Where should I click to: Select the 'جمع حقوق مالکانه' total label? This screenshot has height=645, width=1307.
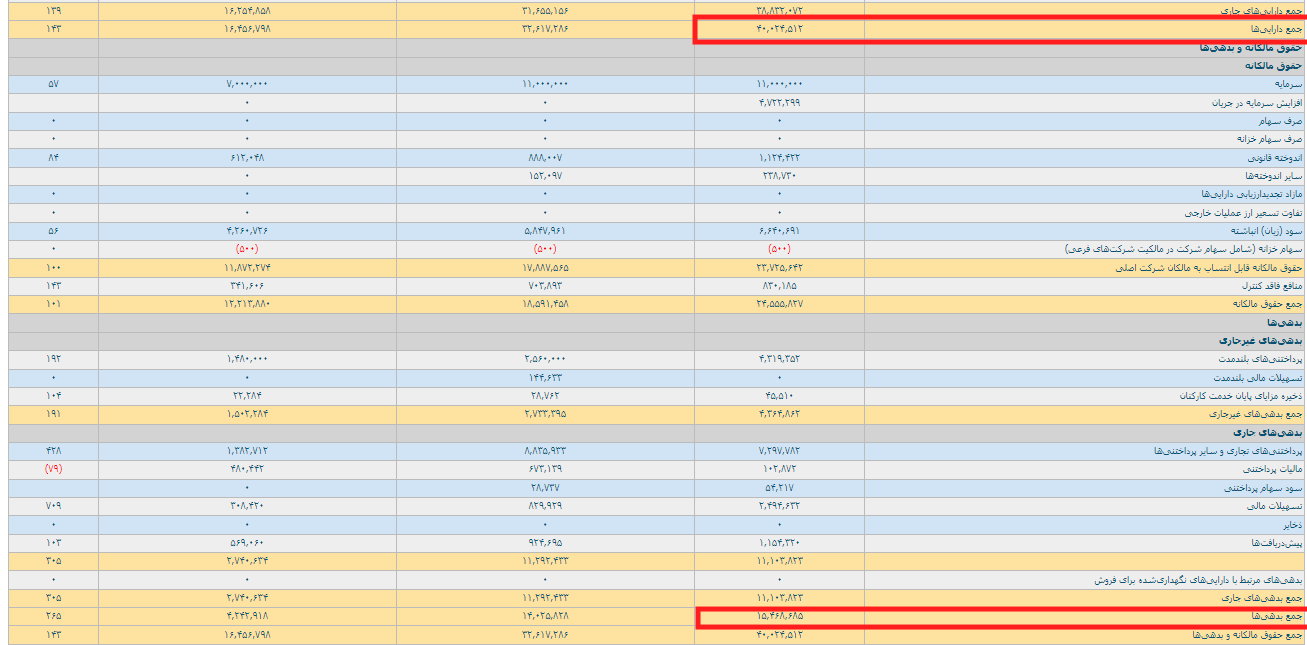[x=1274, y=303]
